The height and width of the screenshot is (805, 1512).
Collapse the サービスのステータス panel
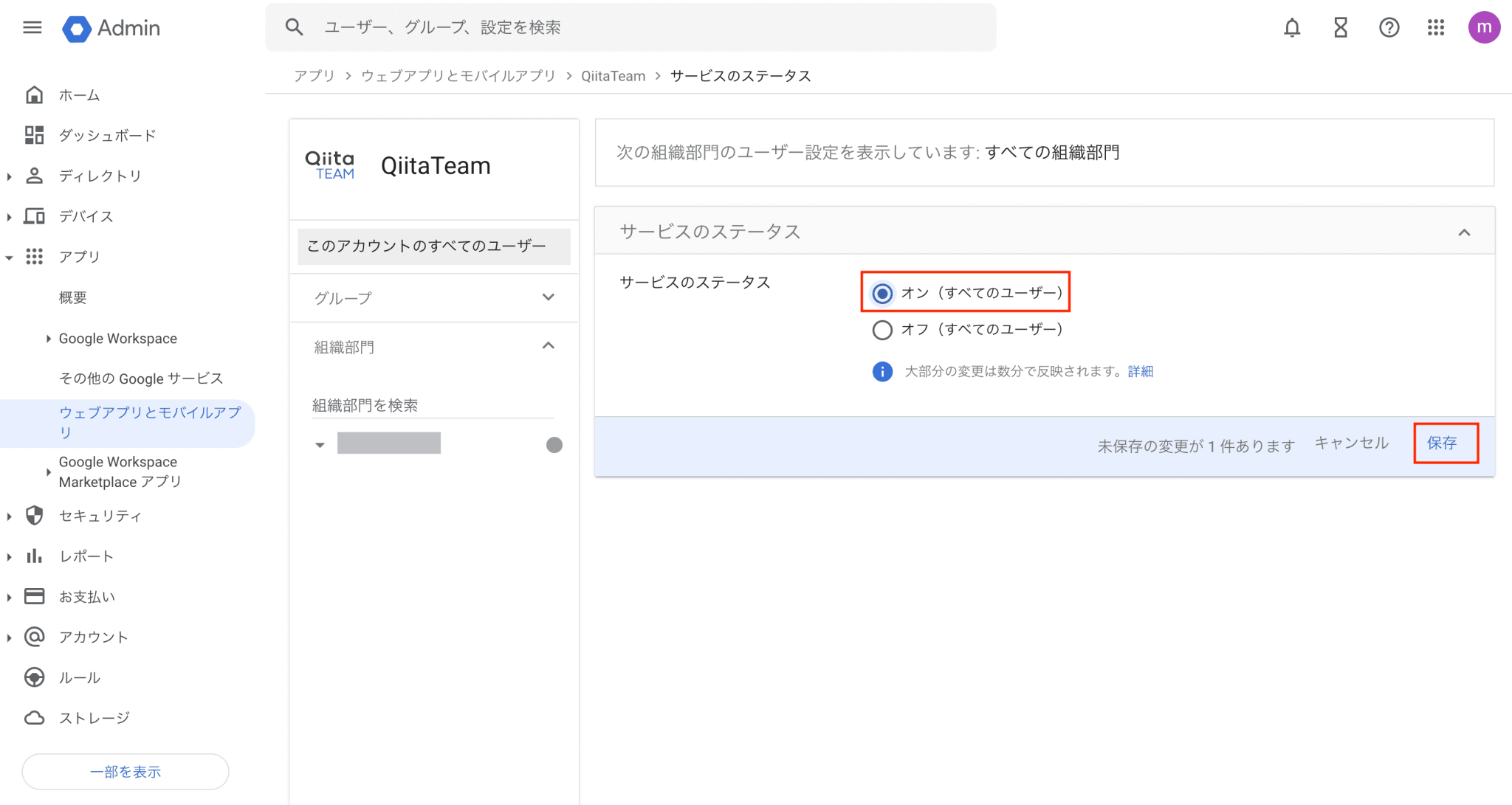[1464, 232]
